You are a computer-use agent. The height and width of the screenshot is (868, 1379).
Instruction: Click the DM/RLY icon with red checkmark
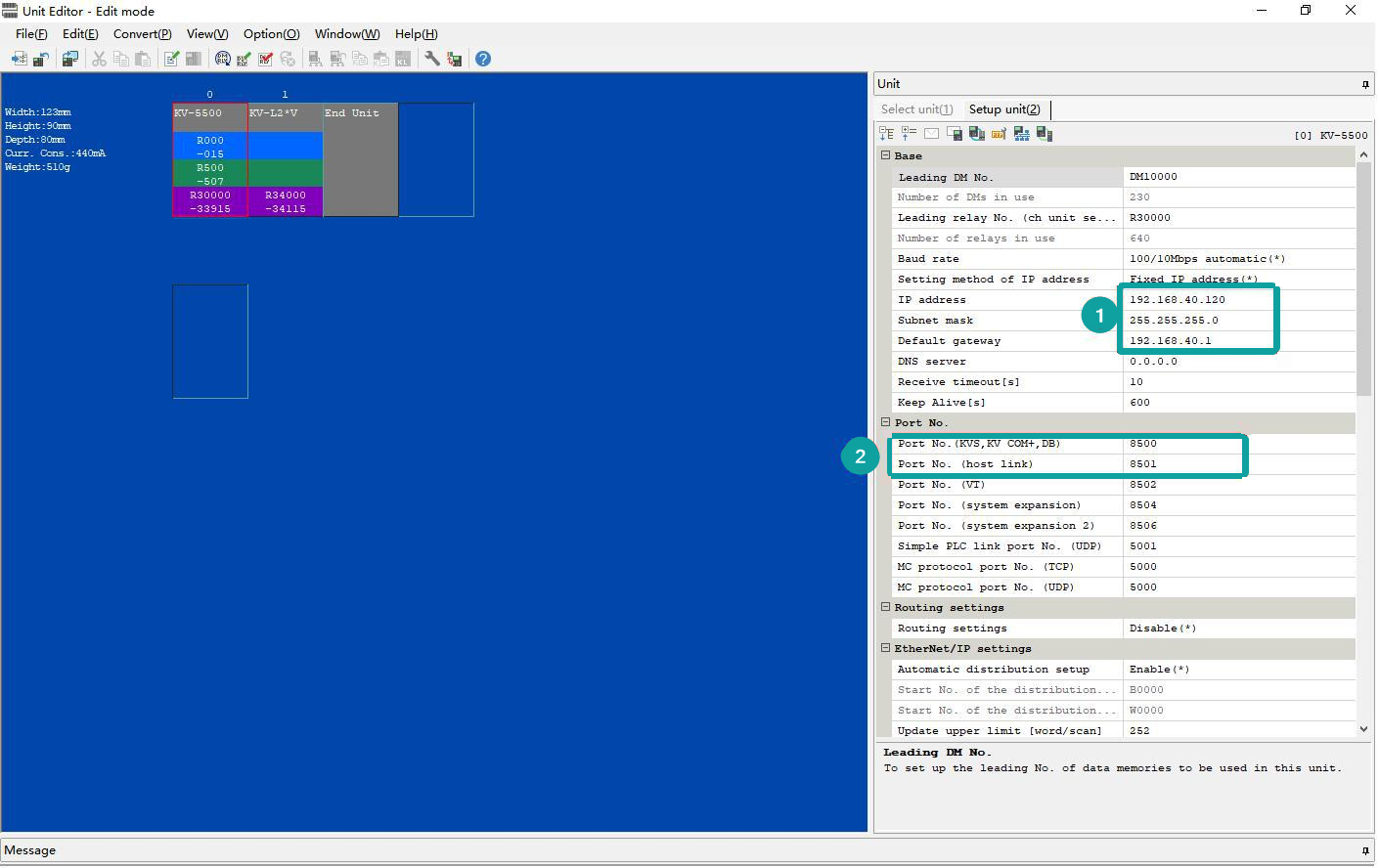[x=265, y=59]
